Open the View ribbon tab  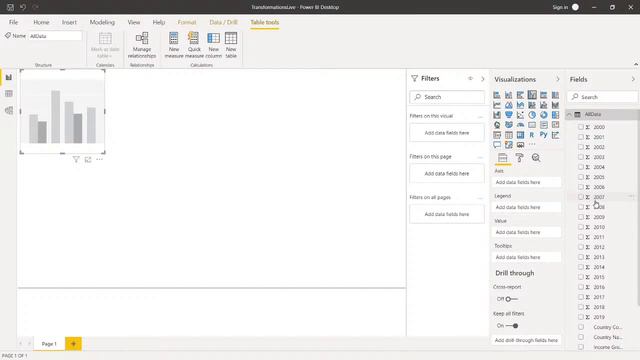click(x=133, y=22)
